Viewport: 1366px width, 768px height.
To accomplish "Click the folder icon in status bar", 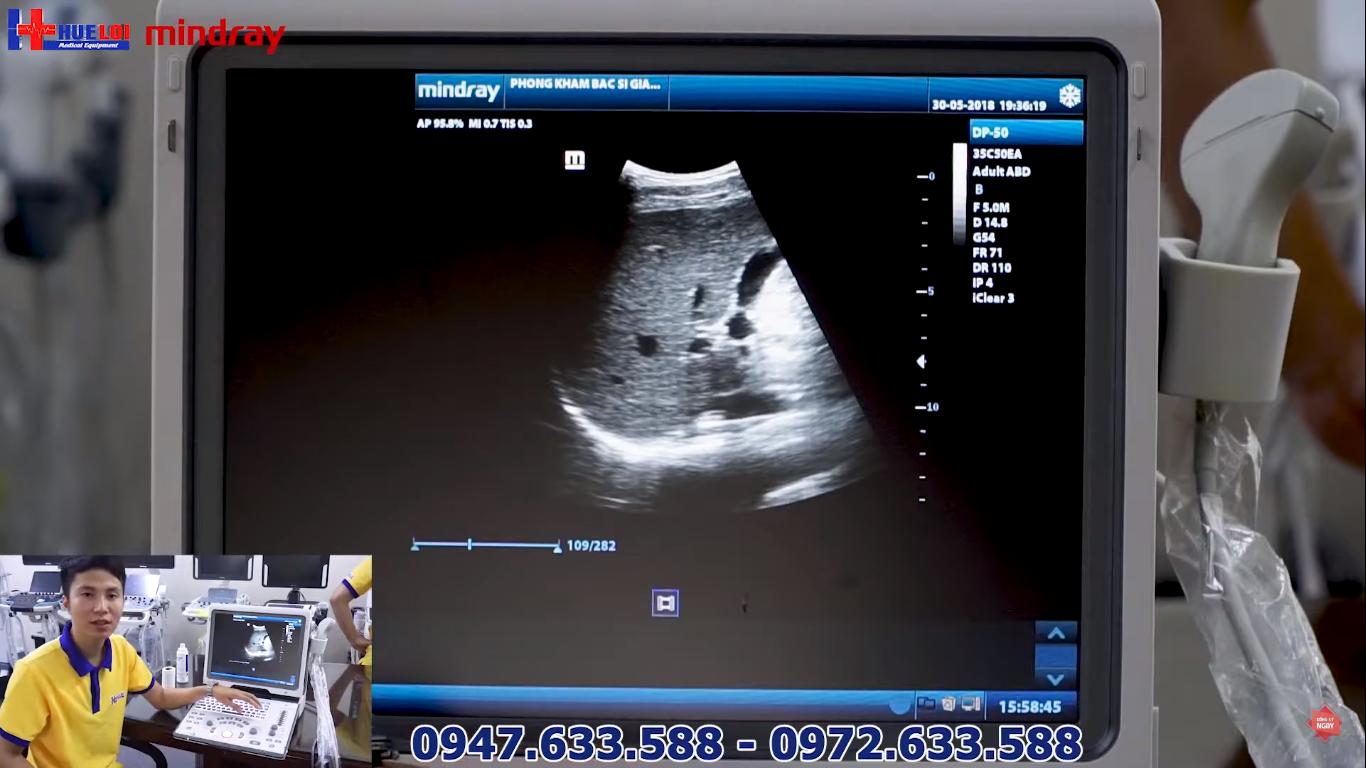I will pos(926,705).
